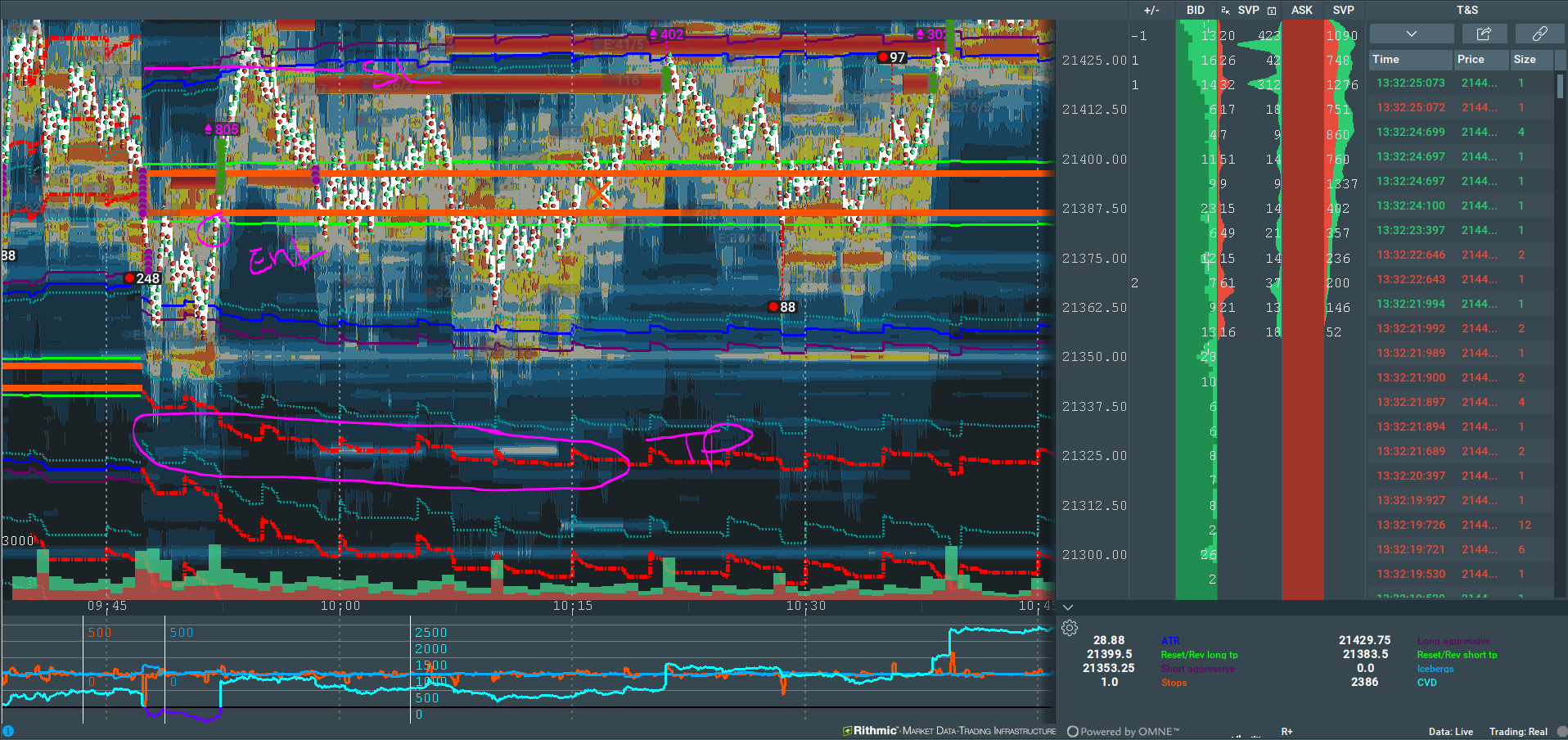The height and width of the screenshot is (740, 1568).
Task: Select Short aggressive legend label
Action: (1197, 669)
